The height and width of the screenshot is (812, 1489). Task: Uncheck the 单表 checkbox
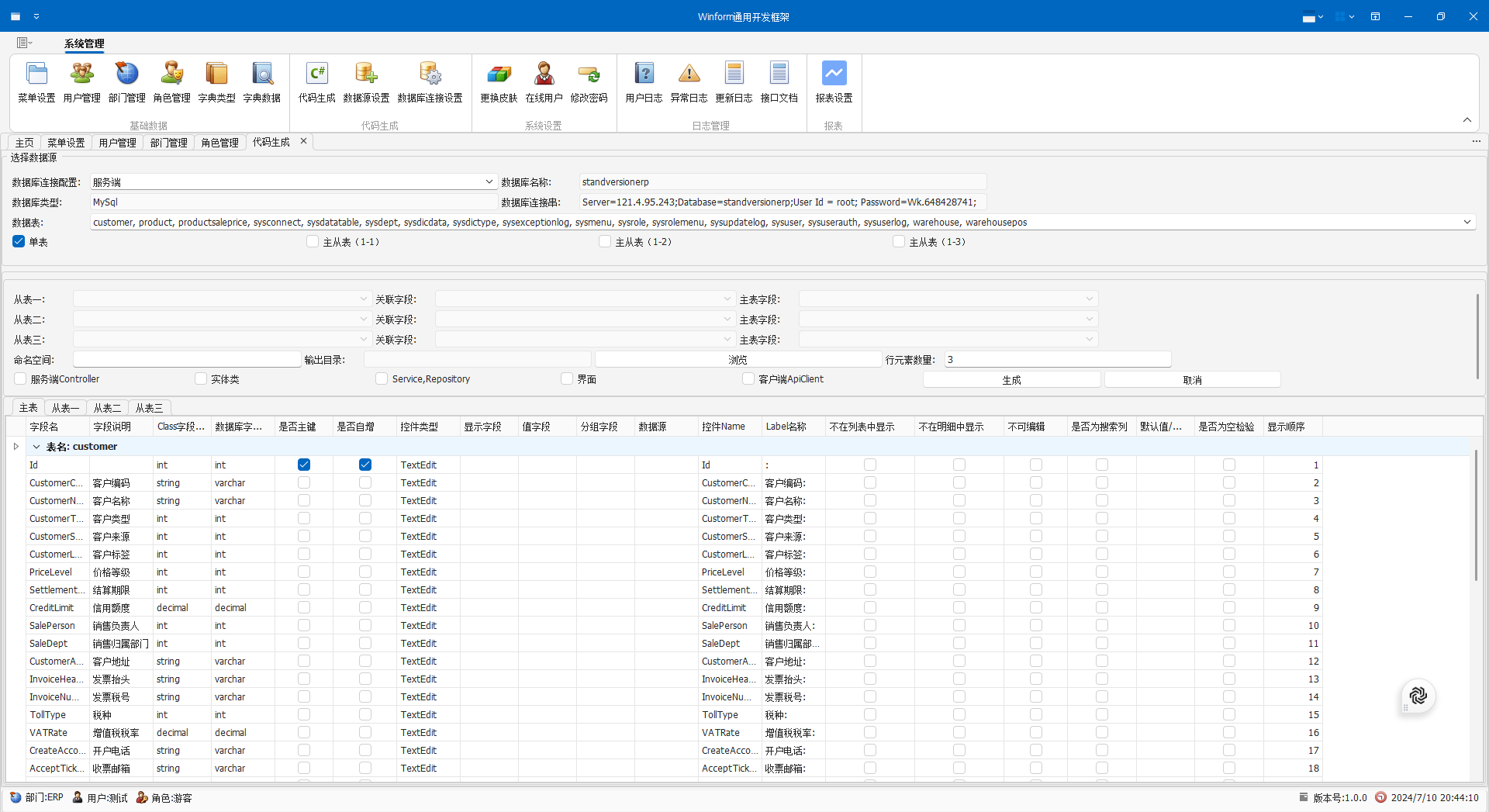coord(19,242)
